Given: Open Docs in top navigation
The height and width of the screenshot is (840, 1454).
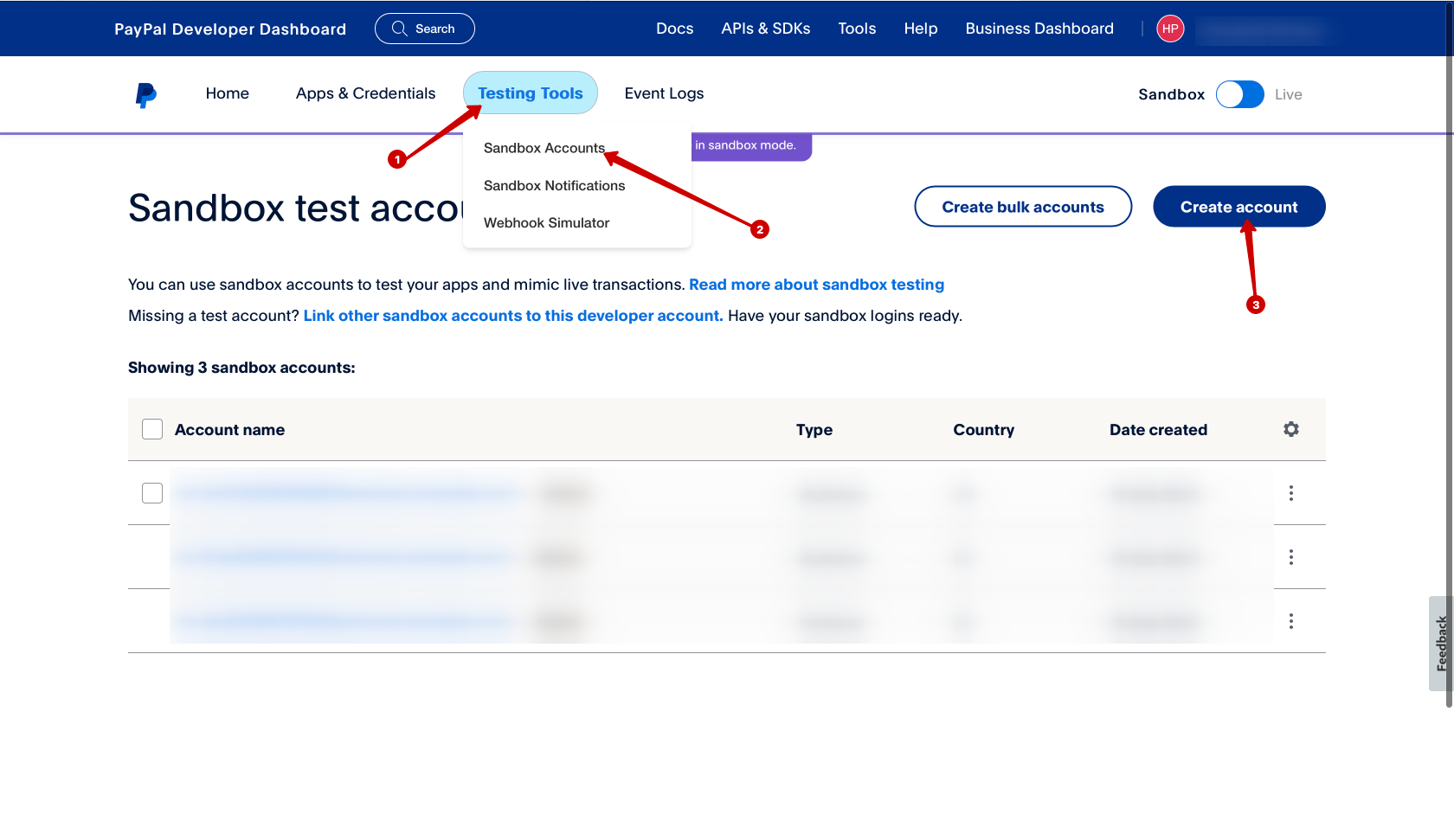Looking at the screenshot, I should [x=674, y=29].
